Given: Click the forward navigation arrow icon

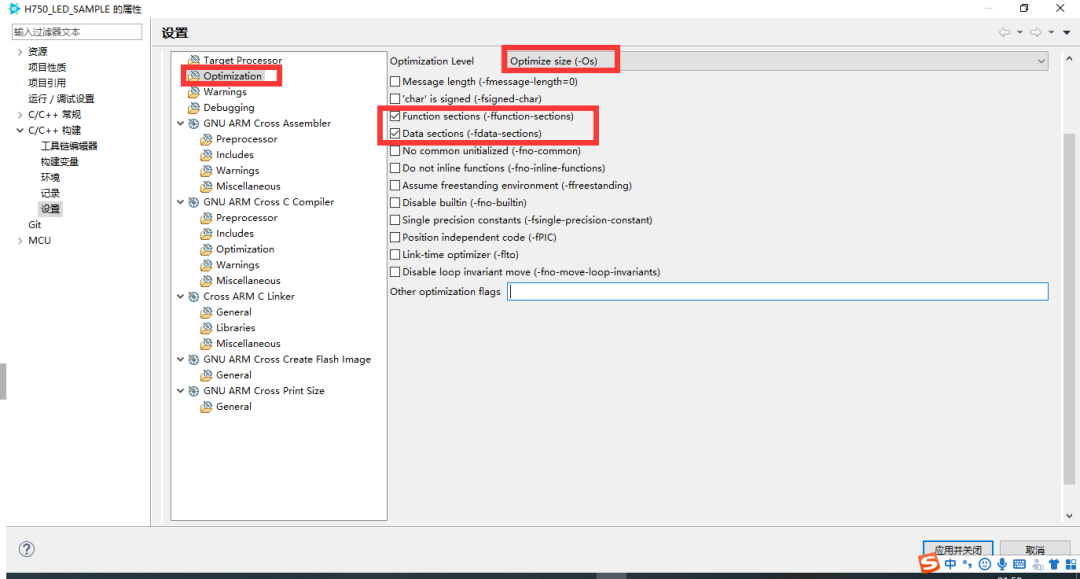Looking at the screenshot, I should point(1035,32).
